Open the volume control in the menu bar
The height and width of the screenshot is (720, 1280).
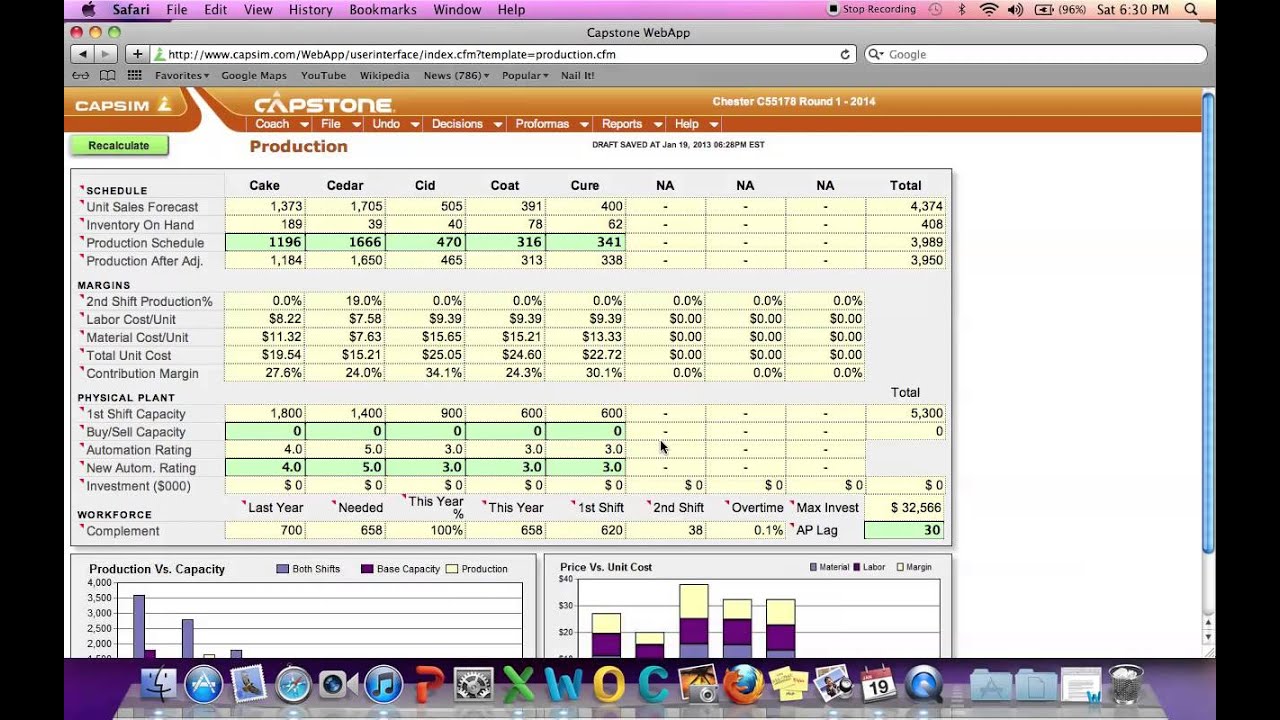[x=1015, y=9]
